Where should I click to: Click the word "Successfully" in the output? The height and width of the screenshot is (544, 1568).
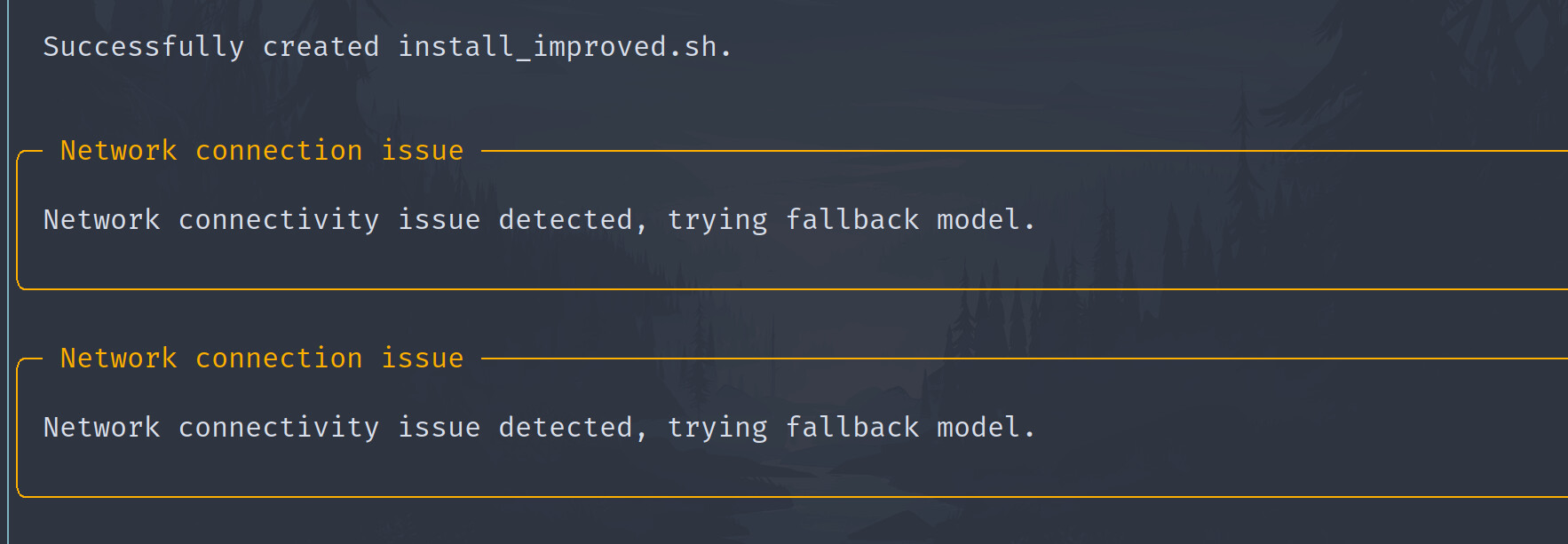[144, 47]
